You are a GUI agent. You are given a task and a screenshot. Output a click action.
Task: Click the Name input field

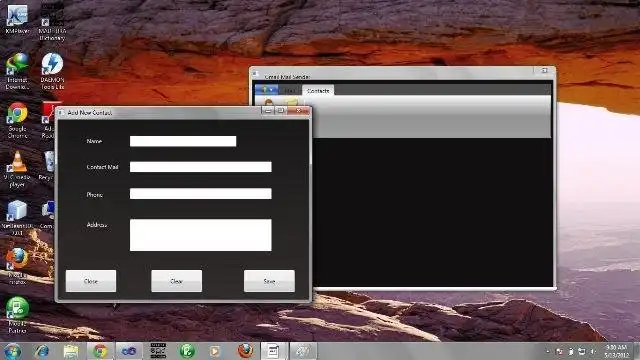click(x=183, y=141)
